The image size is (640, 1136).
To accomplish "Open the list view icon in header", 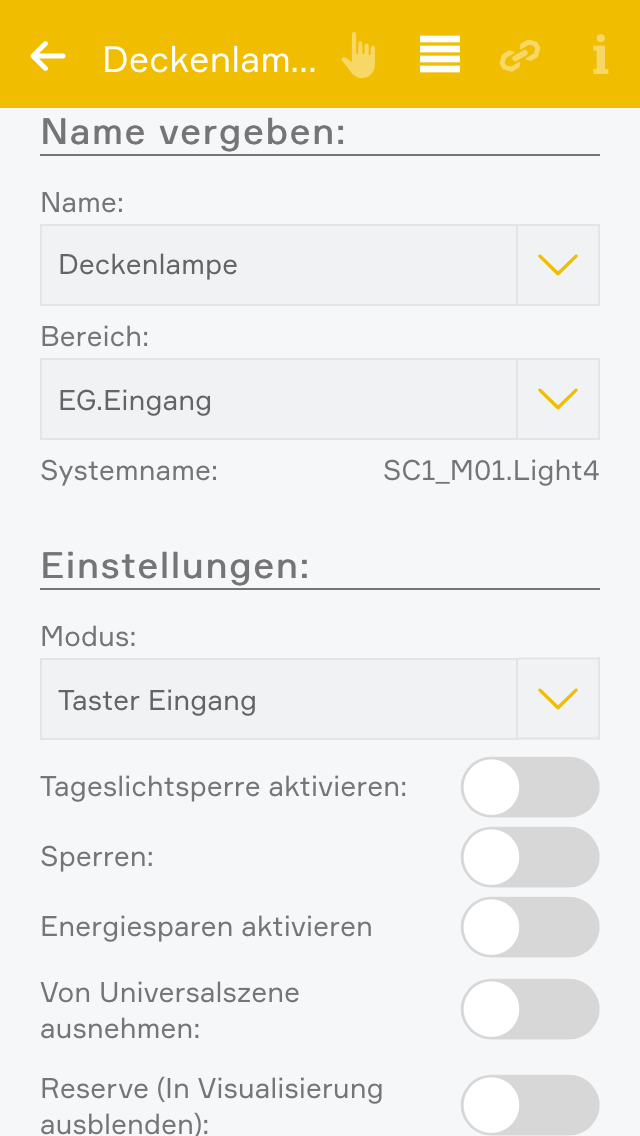I will point(439,56).
